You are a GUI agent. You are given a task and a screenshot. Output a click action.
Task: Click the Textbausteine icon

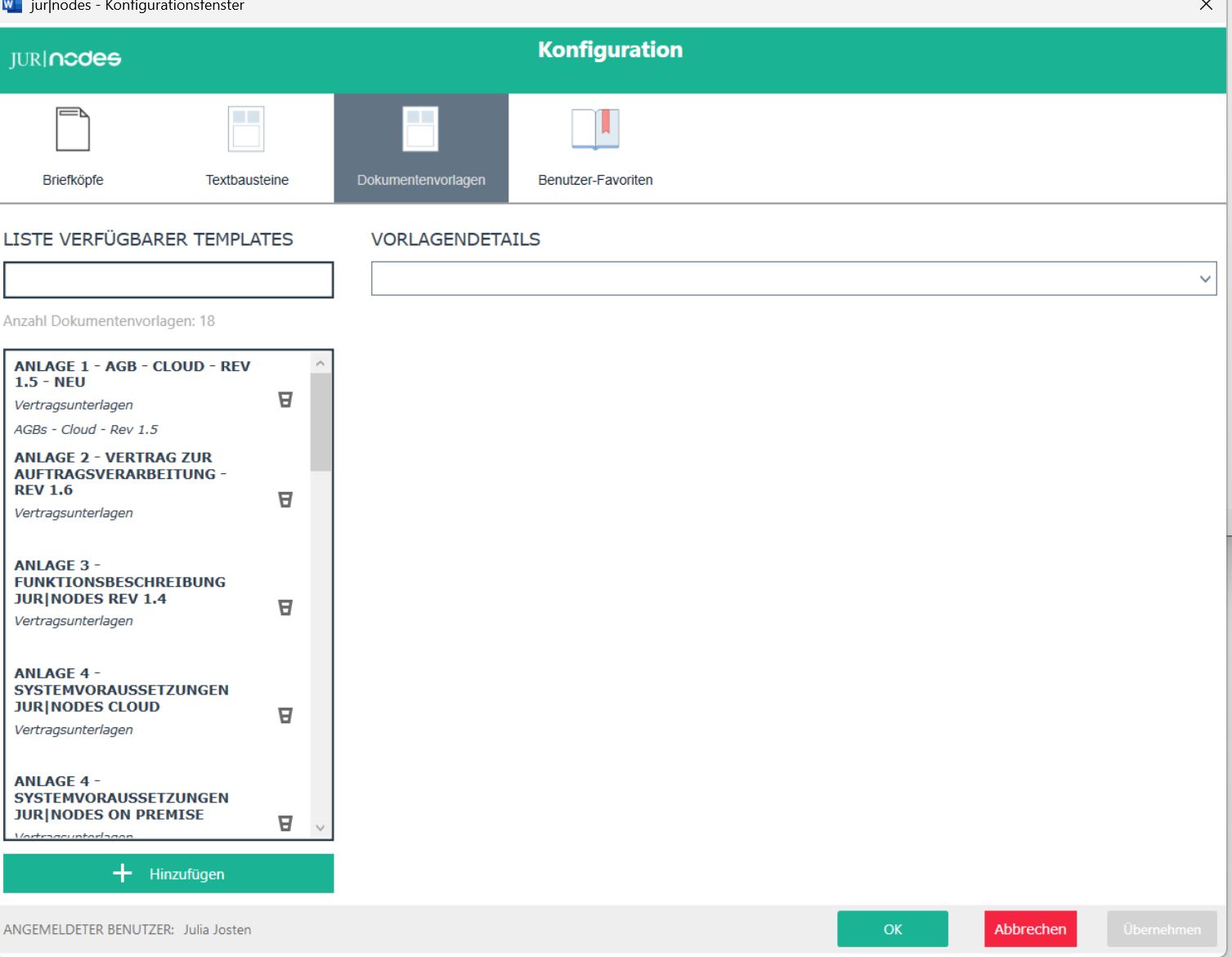tap(246, 130)
